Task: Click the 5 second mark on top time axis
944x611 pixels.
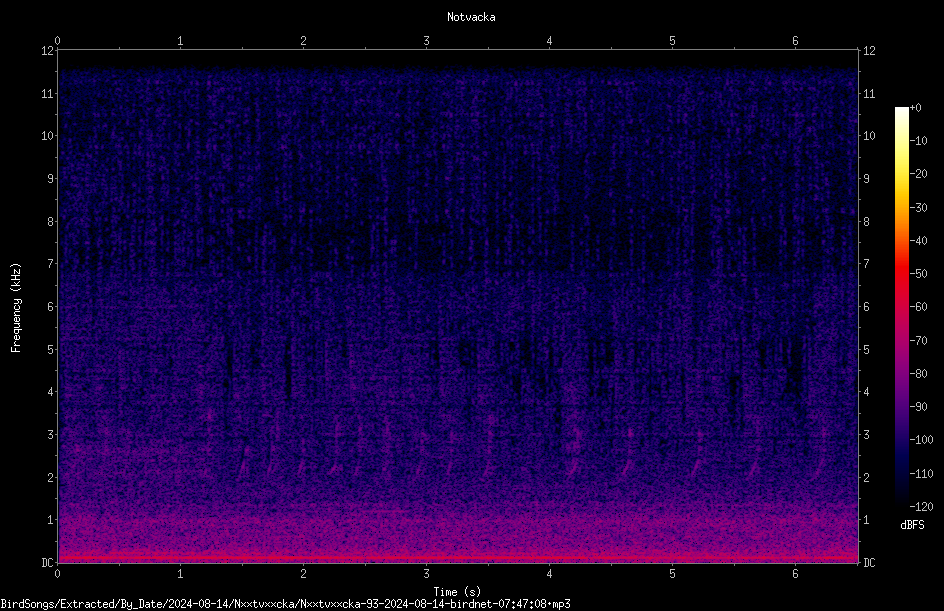Action: pyautogui.click(x=672, y=41)
